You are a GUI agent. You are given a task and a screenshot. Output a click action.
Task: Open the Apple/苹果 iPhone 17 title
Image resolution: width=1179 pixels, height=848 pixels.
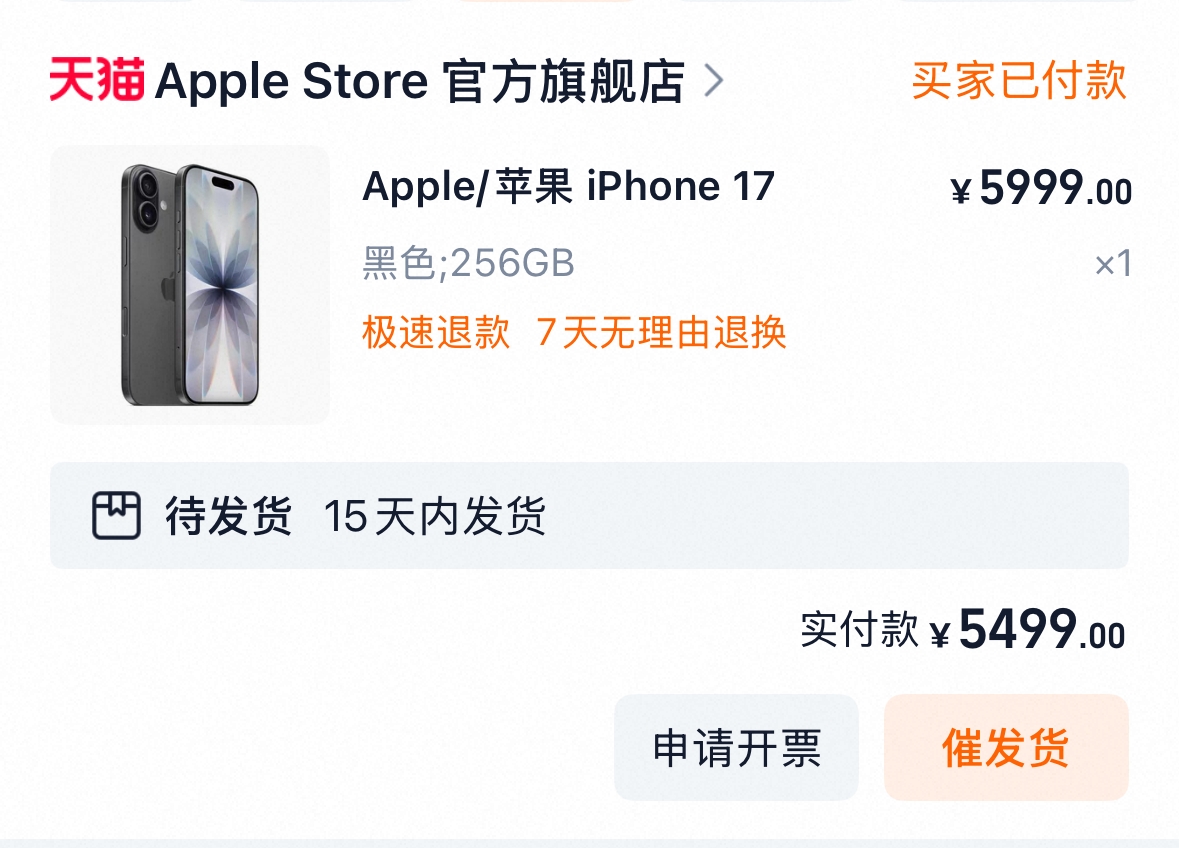pyautogui.click(x=568, y=186)
